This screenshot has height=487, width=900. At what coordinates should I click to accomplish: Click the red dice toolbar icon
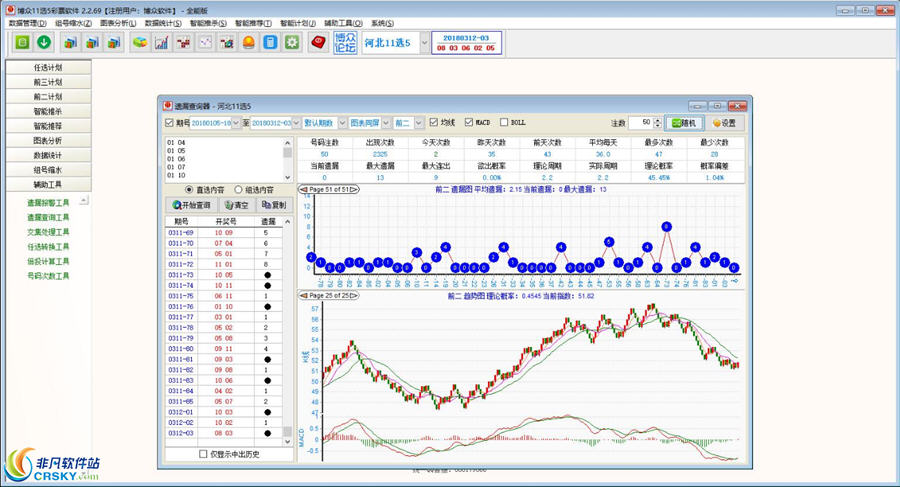(319, 43)
